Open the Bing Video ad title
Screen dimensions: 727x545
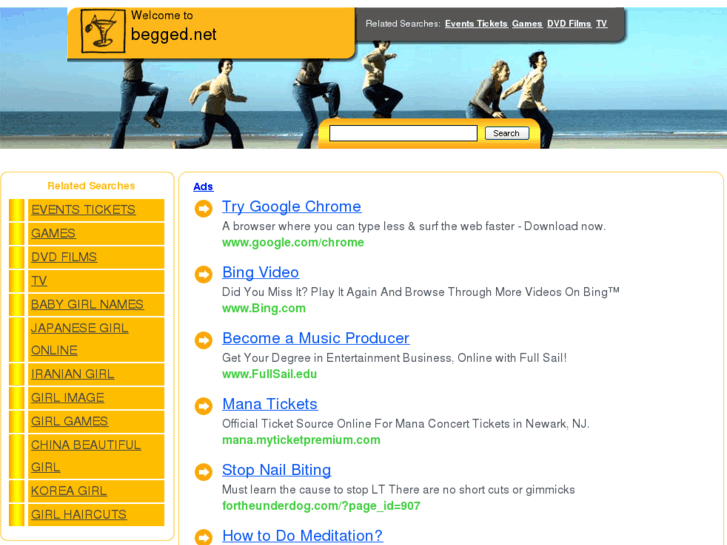click(261, 272)
